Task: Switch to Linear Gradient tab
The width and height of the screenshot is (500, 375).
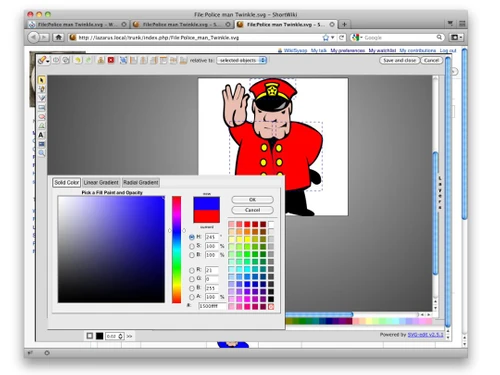Action: [101, 183]
